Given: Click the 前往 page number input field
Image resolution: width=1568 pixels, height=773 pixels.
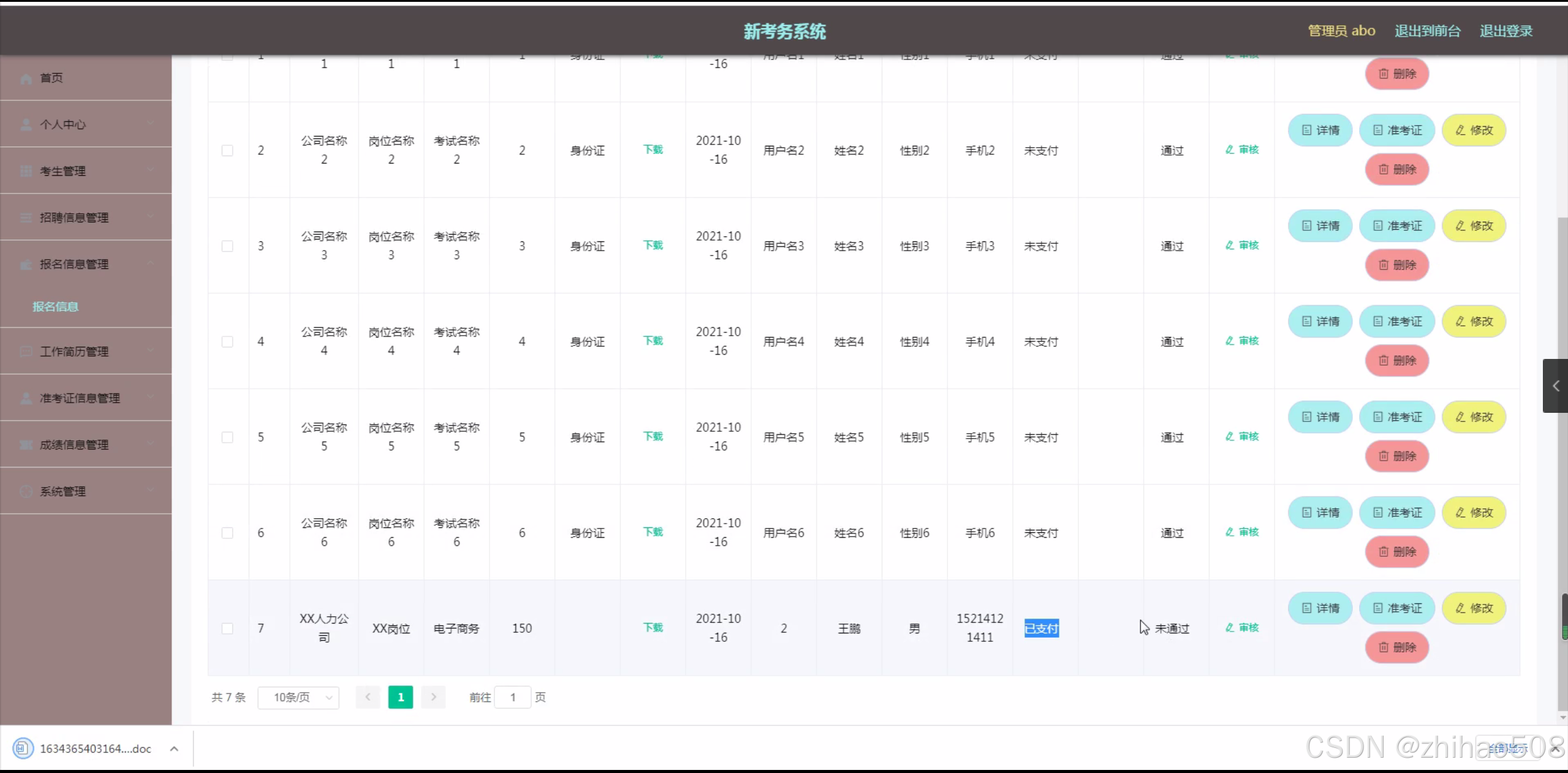Looking at the screenshot, I should tap(512, 698).
